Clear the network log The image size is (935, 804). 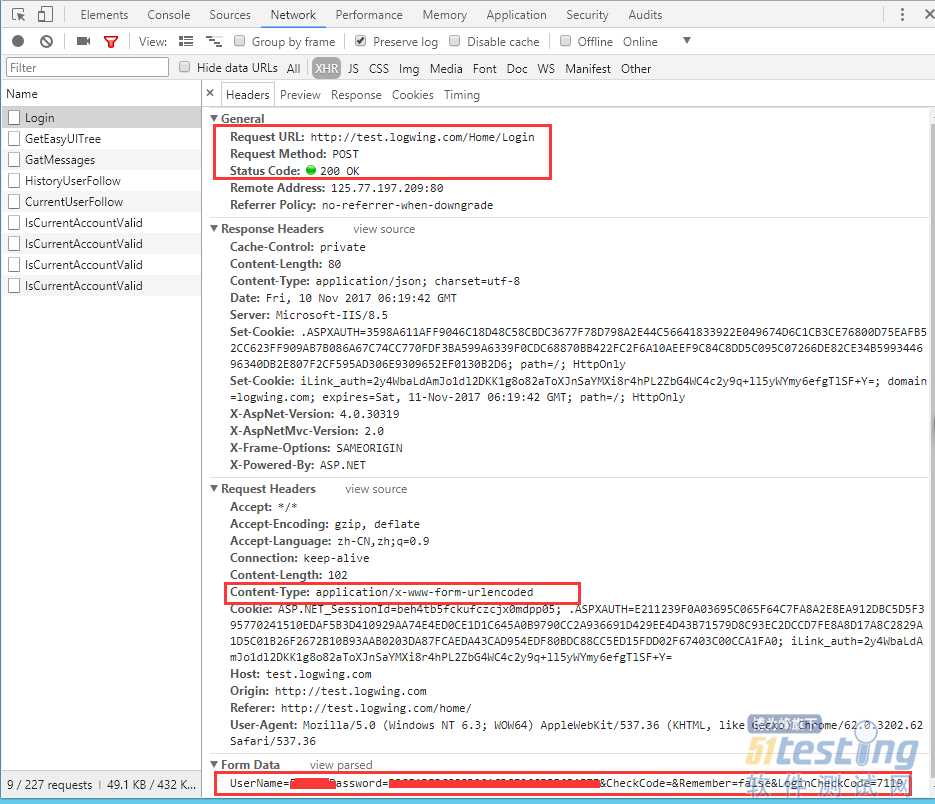point(47,41)
